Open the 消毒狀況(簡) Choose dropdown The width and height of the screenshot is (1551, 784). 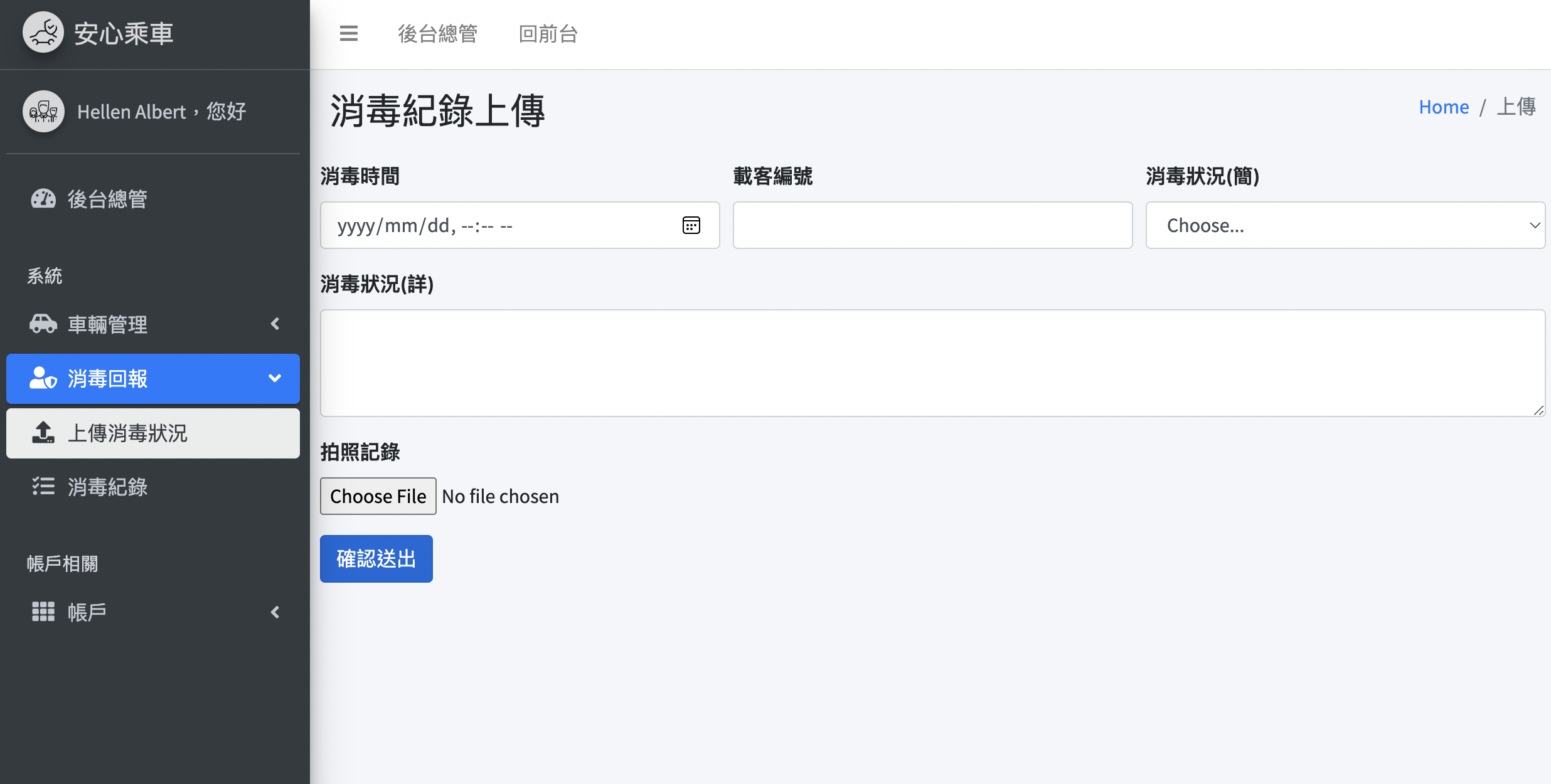click(x=1345, y=225)
